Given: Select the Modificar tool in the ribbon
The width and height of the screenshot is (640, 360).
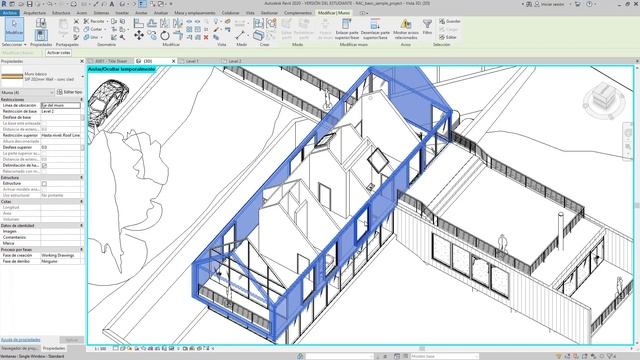Looking at the screenshot, I should coord(14,29).
